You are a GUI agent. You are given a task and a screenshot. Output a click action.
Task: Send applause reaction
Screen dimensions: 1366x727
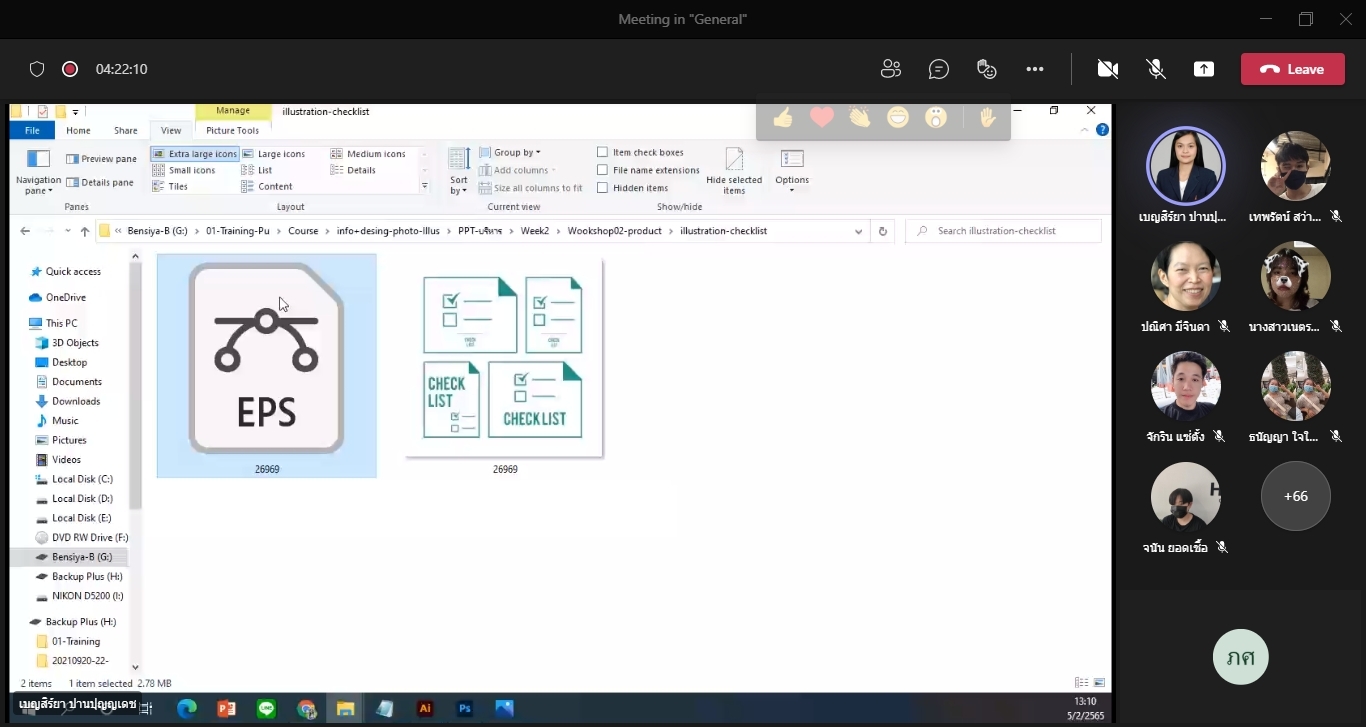tap(860, 118)
